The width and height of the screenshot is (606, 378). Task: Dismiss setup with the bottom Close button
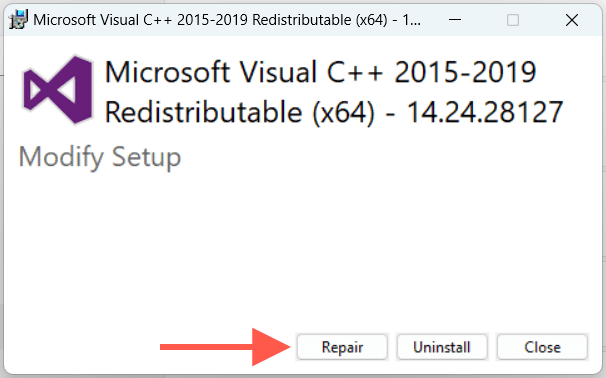(x=542, y=347)
